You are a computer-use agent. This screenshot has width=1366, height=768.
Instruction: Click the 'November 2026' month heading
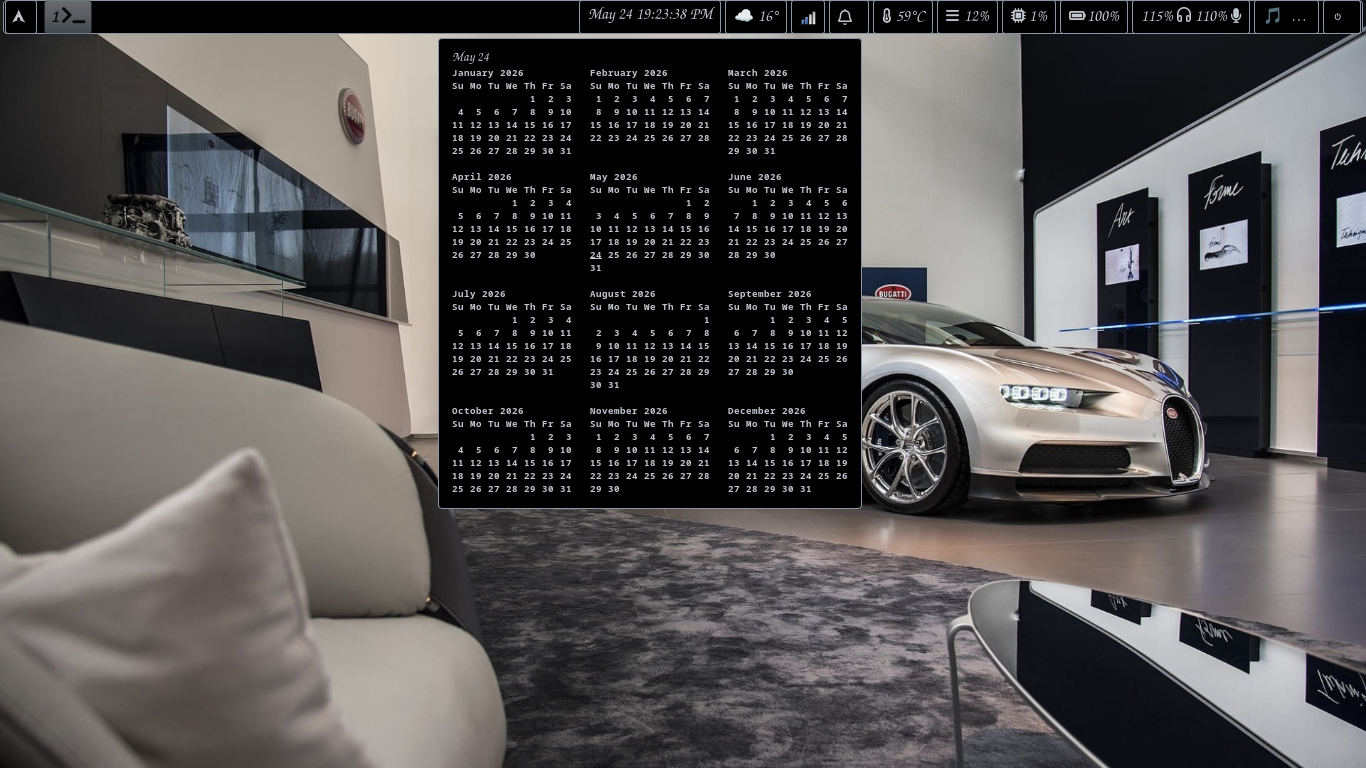pyautogui.click(x=629, y=411)
